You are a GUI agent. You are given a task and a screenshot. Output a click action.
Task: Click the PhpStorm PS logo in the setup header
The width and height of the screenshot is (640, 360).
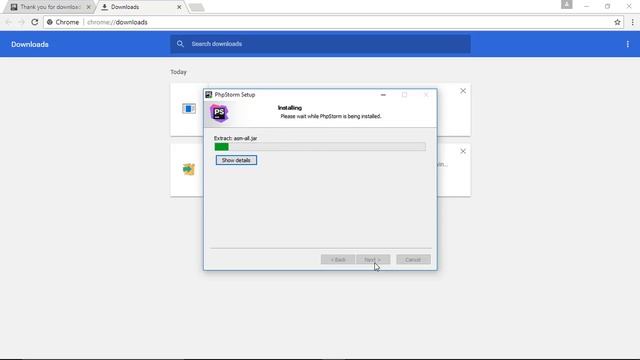tap(219, 113)
